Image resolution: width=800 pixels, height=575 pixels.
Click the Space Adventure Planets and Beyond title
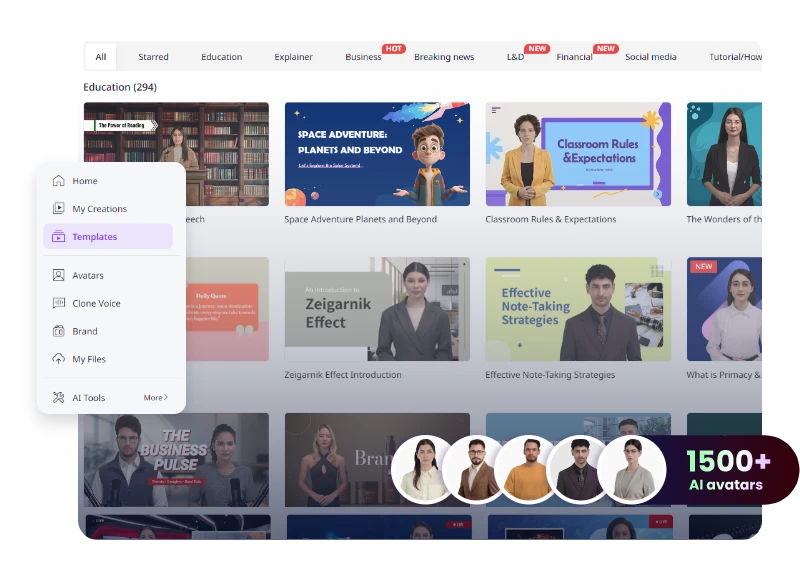(x=360, y=219)
